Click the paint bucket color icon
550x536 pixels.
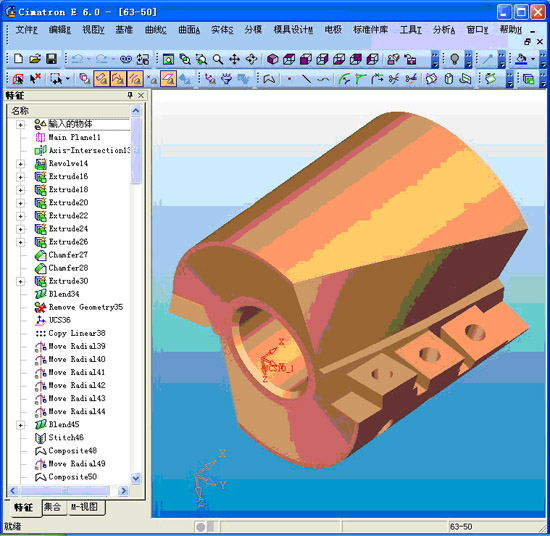[x=521, y=59]
